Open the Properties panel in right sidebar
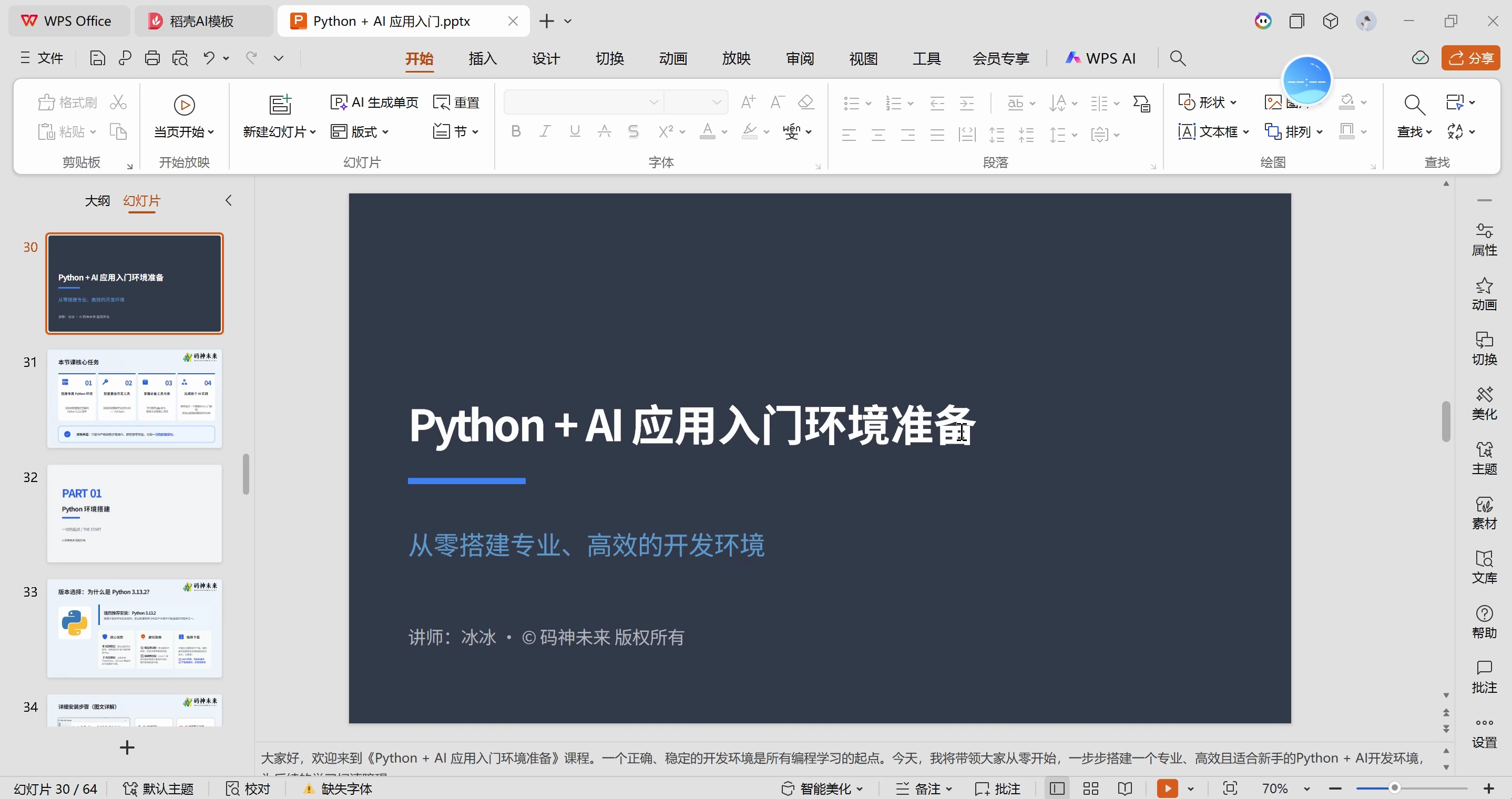 point(1485,240)
